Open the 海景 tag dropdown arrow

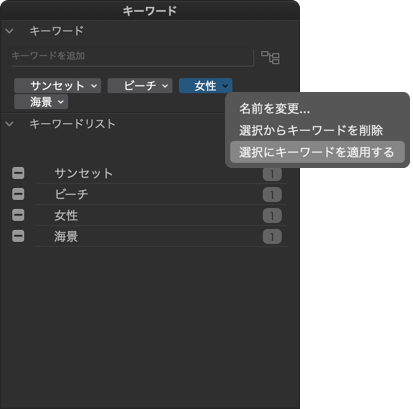tap(61, 102)
